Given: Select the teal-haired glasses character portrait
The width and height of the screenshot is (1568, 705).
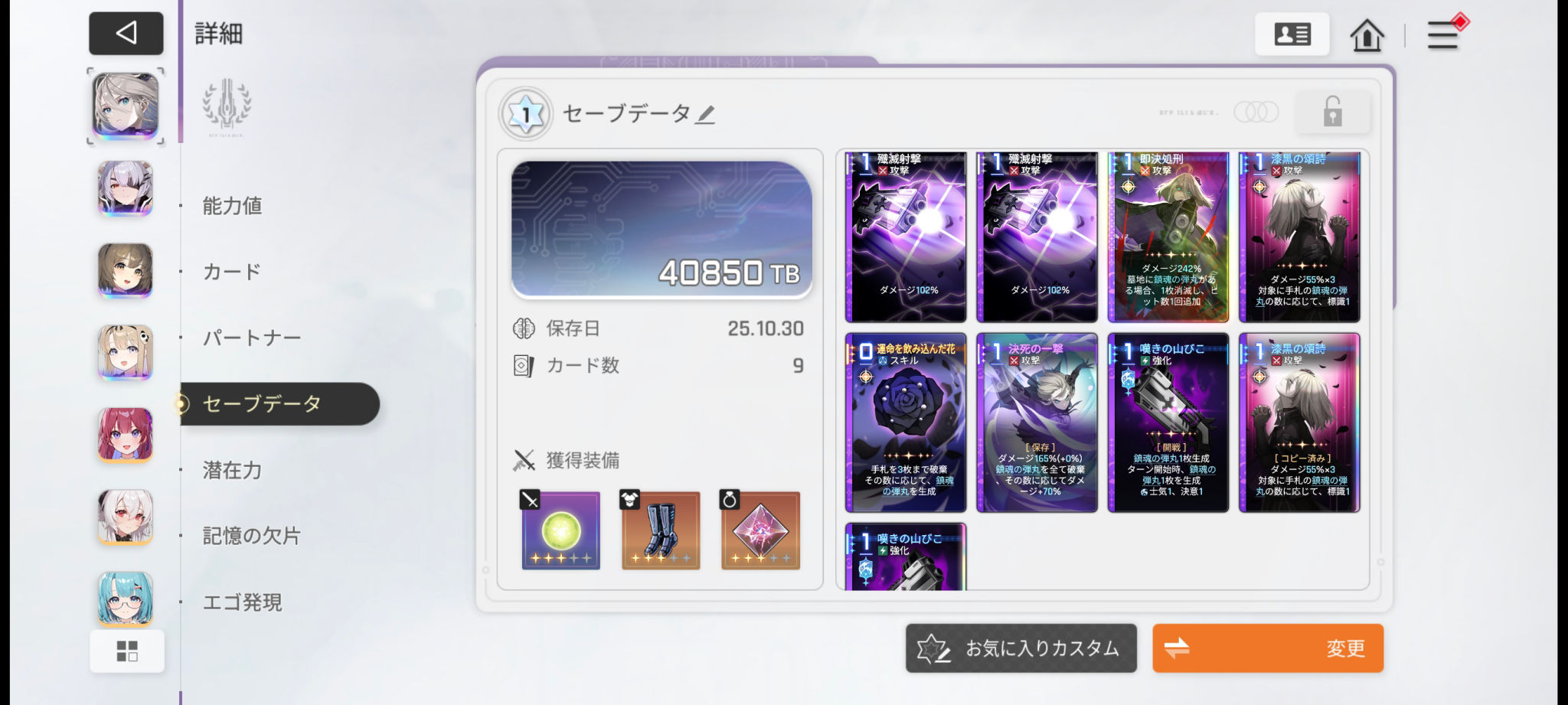Looking at the screenshot, I should [126, 599].
